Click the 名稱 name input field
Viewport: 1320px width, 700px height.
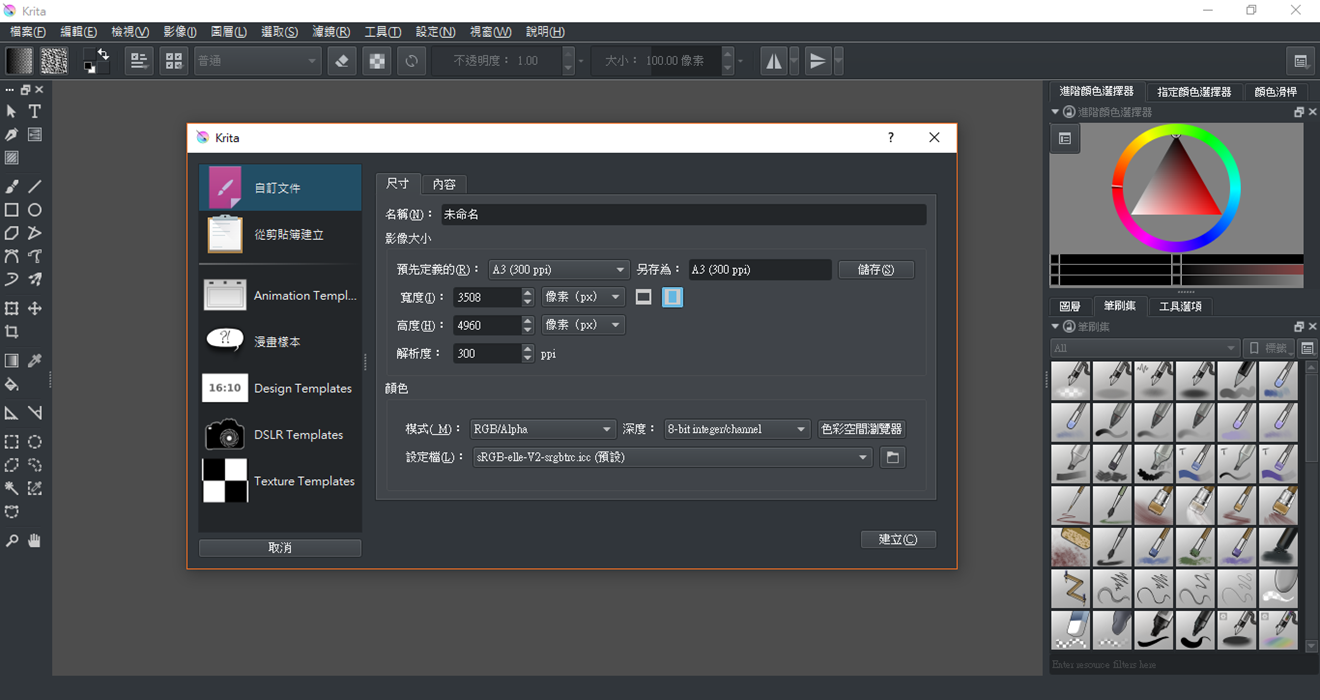coord(684,214)
